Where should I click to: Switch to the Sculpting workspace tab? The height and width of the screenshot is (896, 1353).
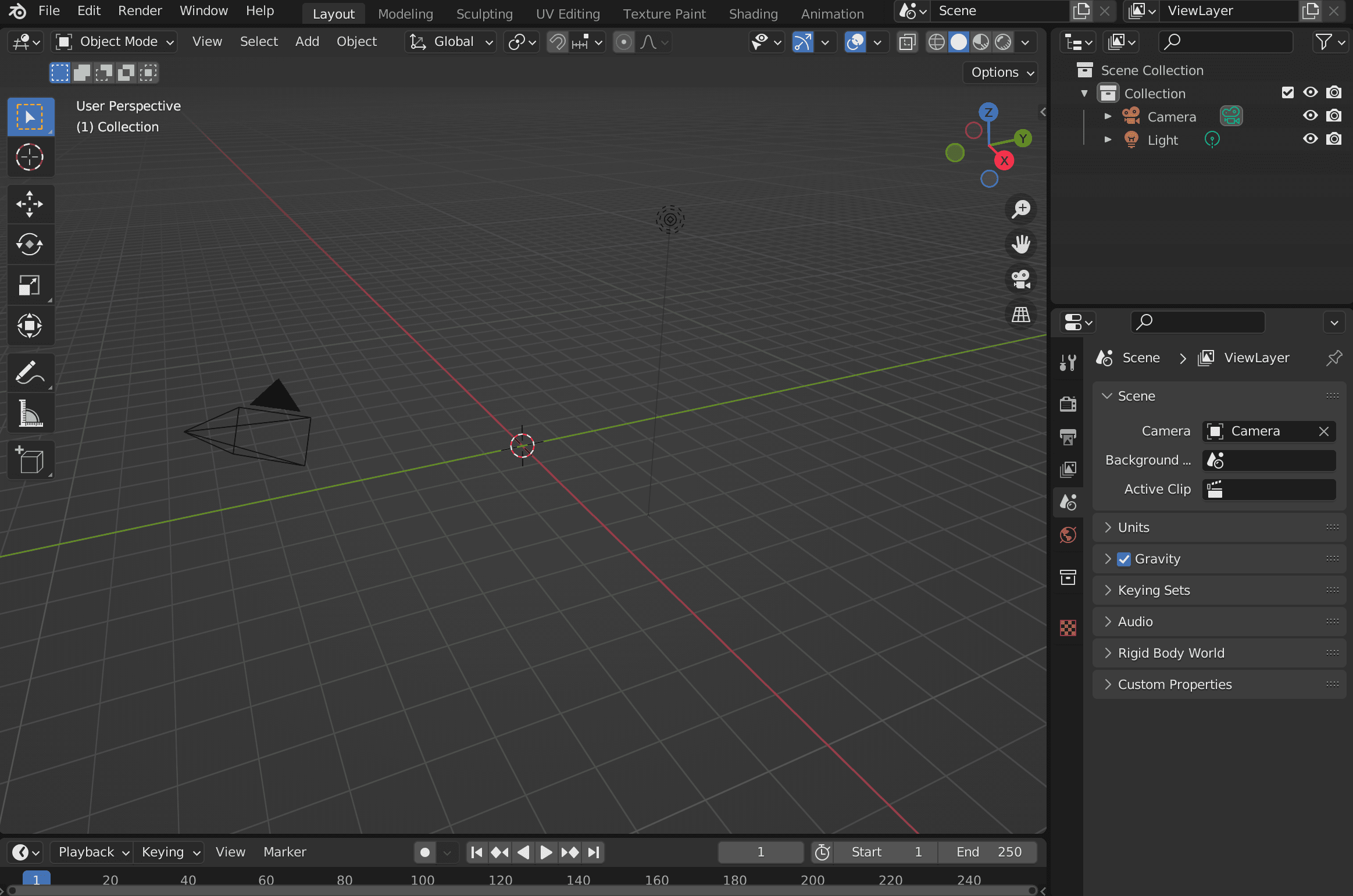click(484, 13)
